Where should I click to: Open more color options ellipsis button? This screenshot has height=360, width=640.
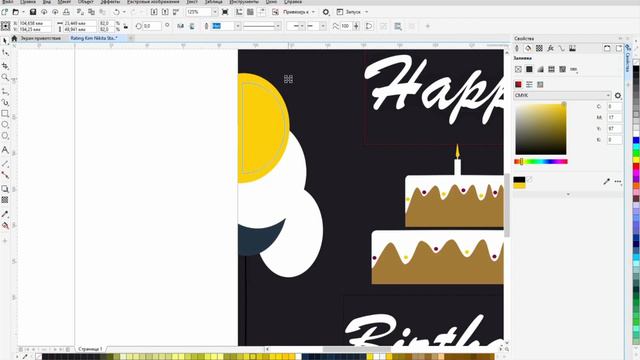pyautogui.click(x=618, y=181)
